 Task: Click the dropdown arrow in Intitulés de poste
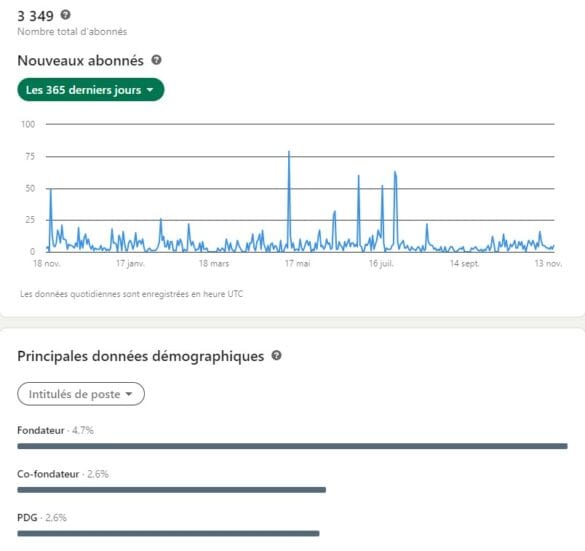coord(129,394)
